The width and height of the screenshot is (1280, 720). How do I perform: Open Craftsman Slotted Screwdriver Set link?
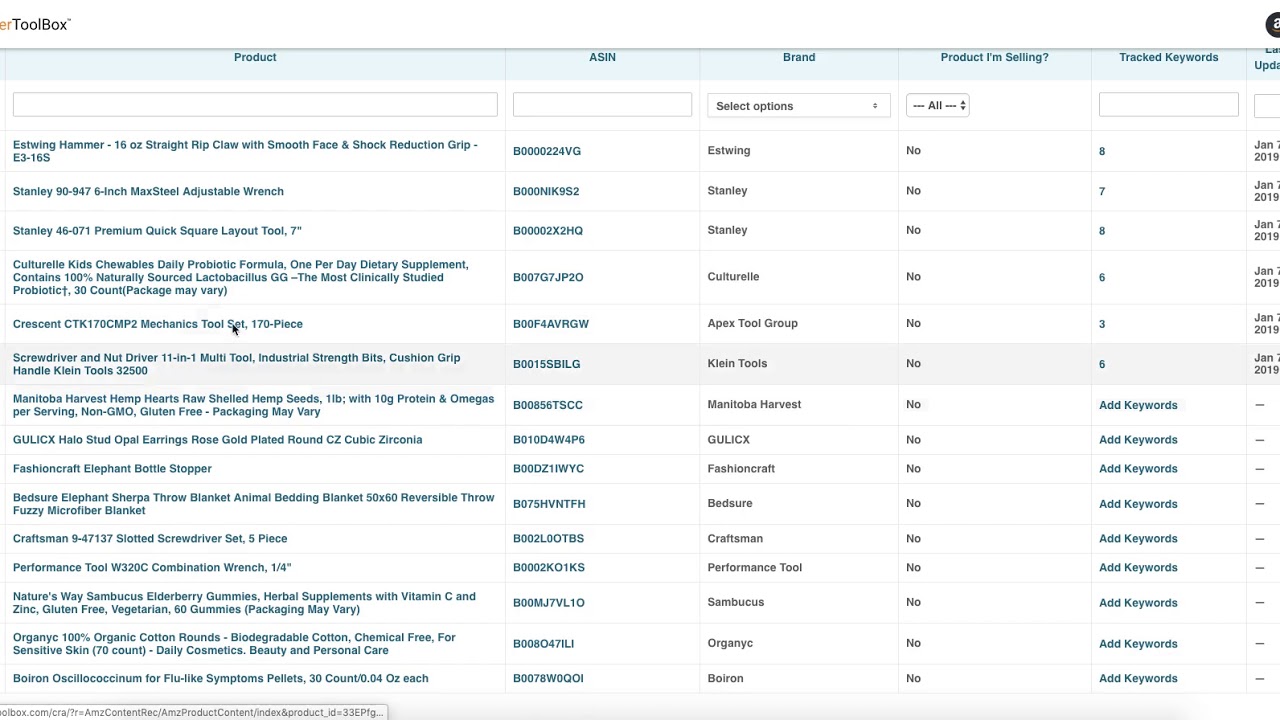click(x=150, y=538)
